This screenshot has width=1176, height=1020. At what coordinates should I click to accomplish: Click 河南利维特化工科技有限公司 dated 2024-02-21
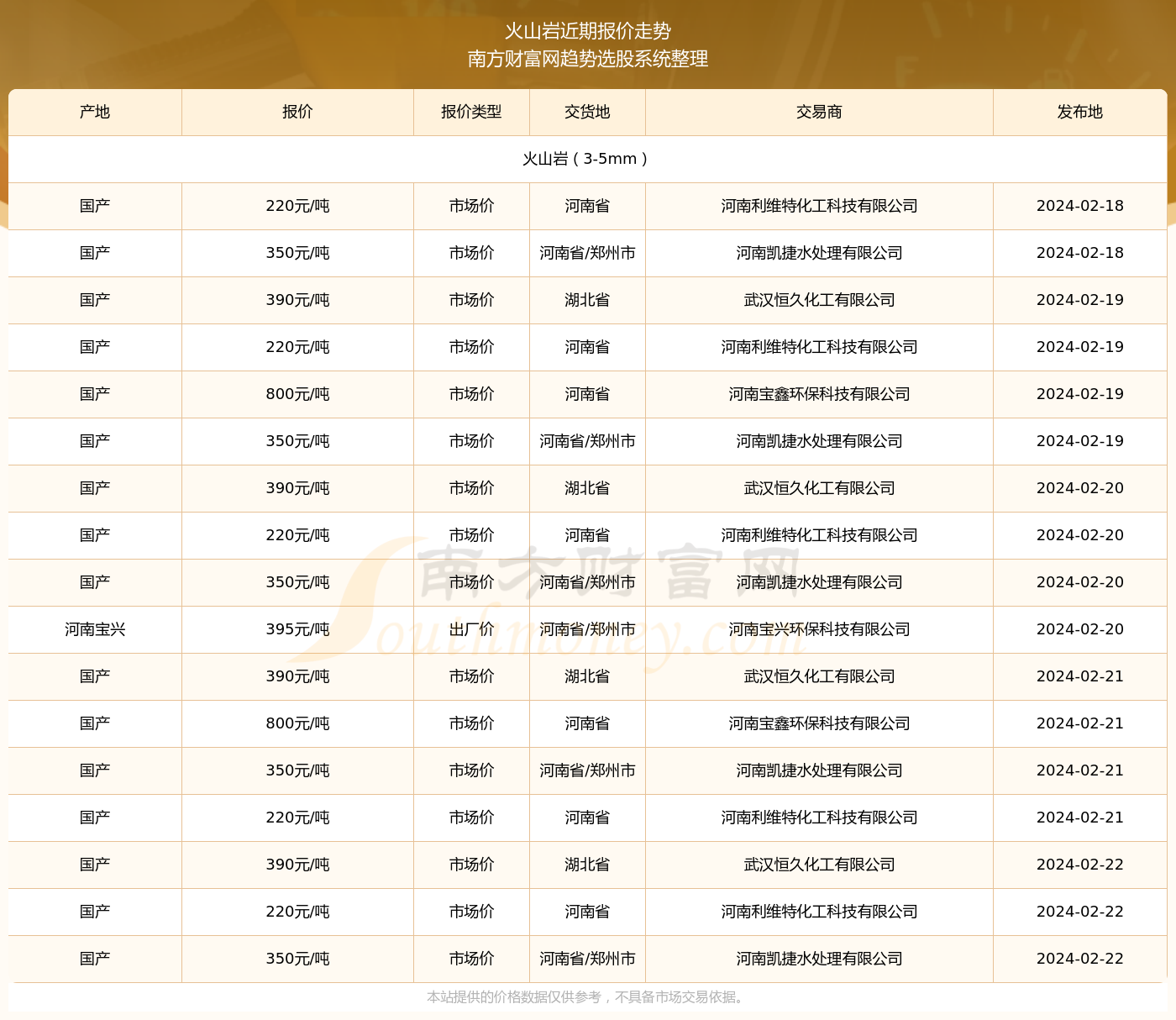819,818
